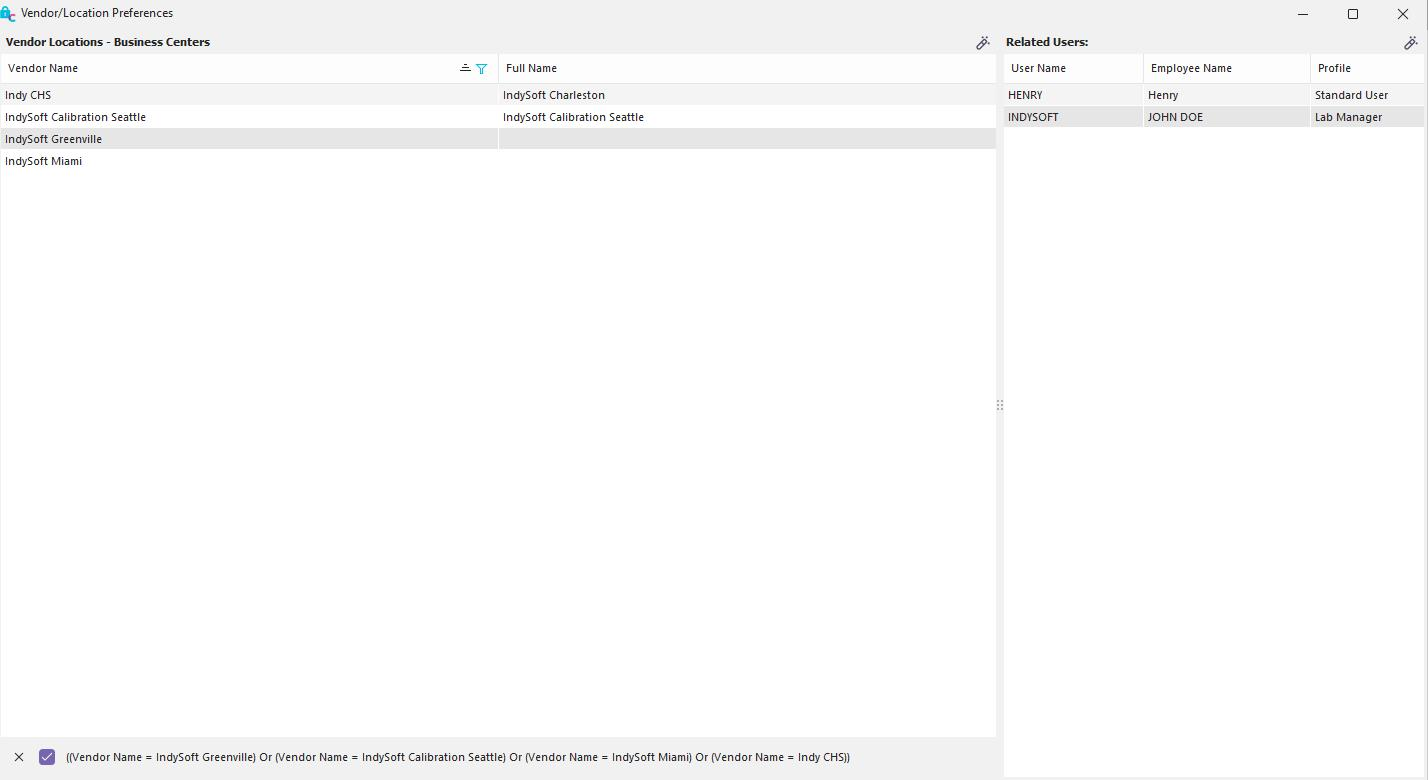Remove the filter using the X icon
Viewport: 1428px width, 780px height.
coord(19,757)
